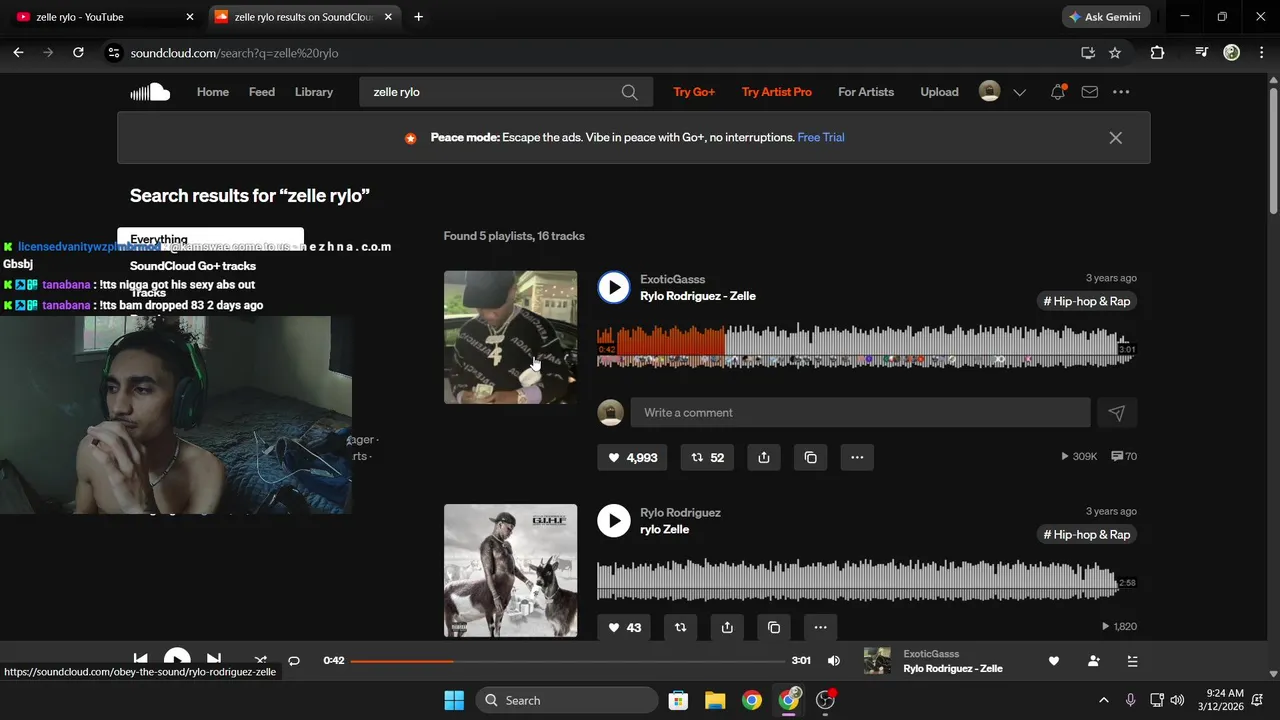This screenshot has height=720, width=1280.
Task: Skip to next track in player
Action: (213, 658)
